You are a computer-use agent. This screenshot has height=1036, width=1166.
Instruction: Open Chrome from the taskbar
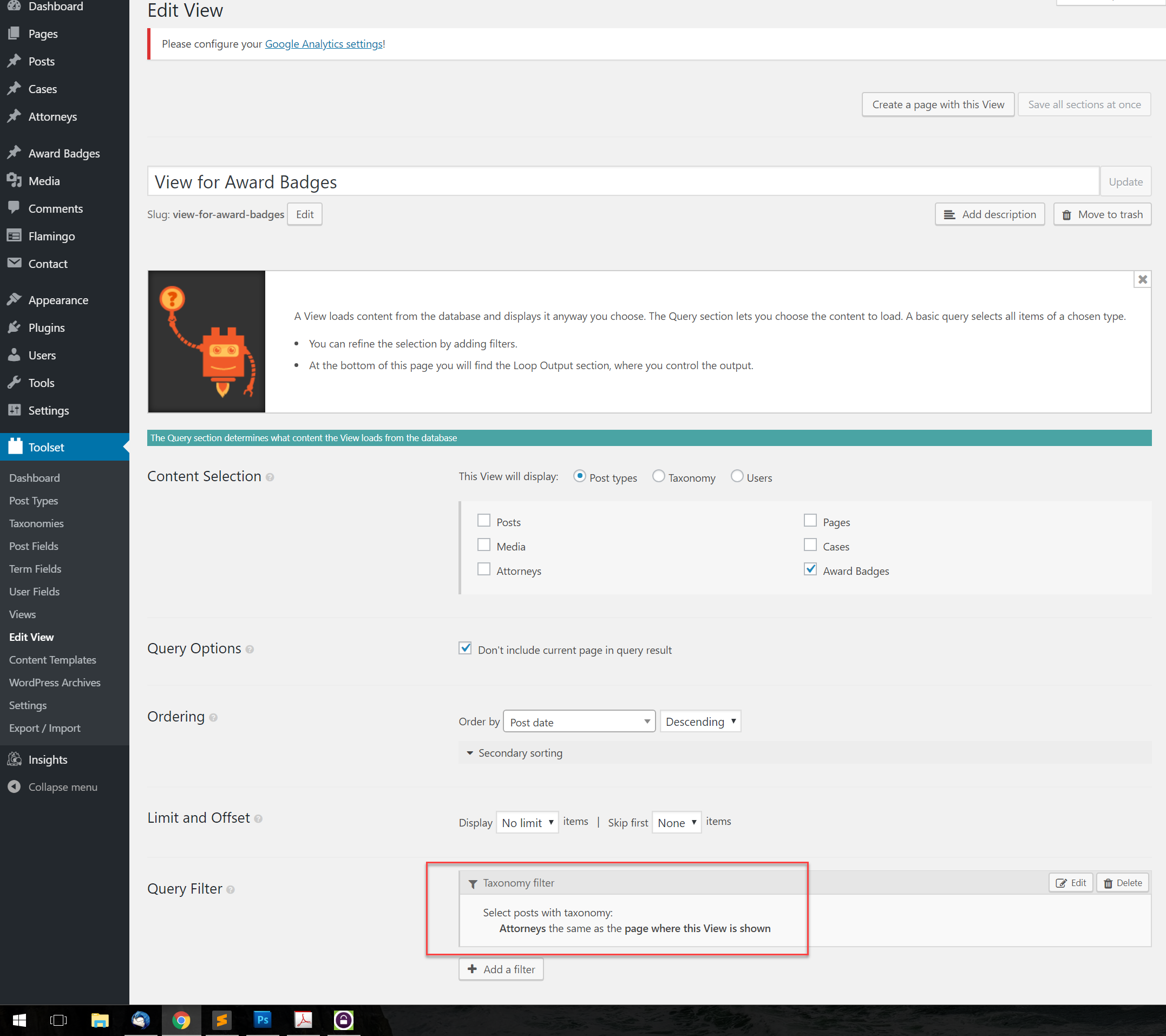click(x=181, y=1020)
